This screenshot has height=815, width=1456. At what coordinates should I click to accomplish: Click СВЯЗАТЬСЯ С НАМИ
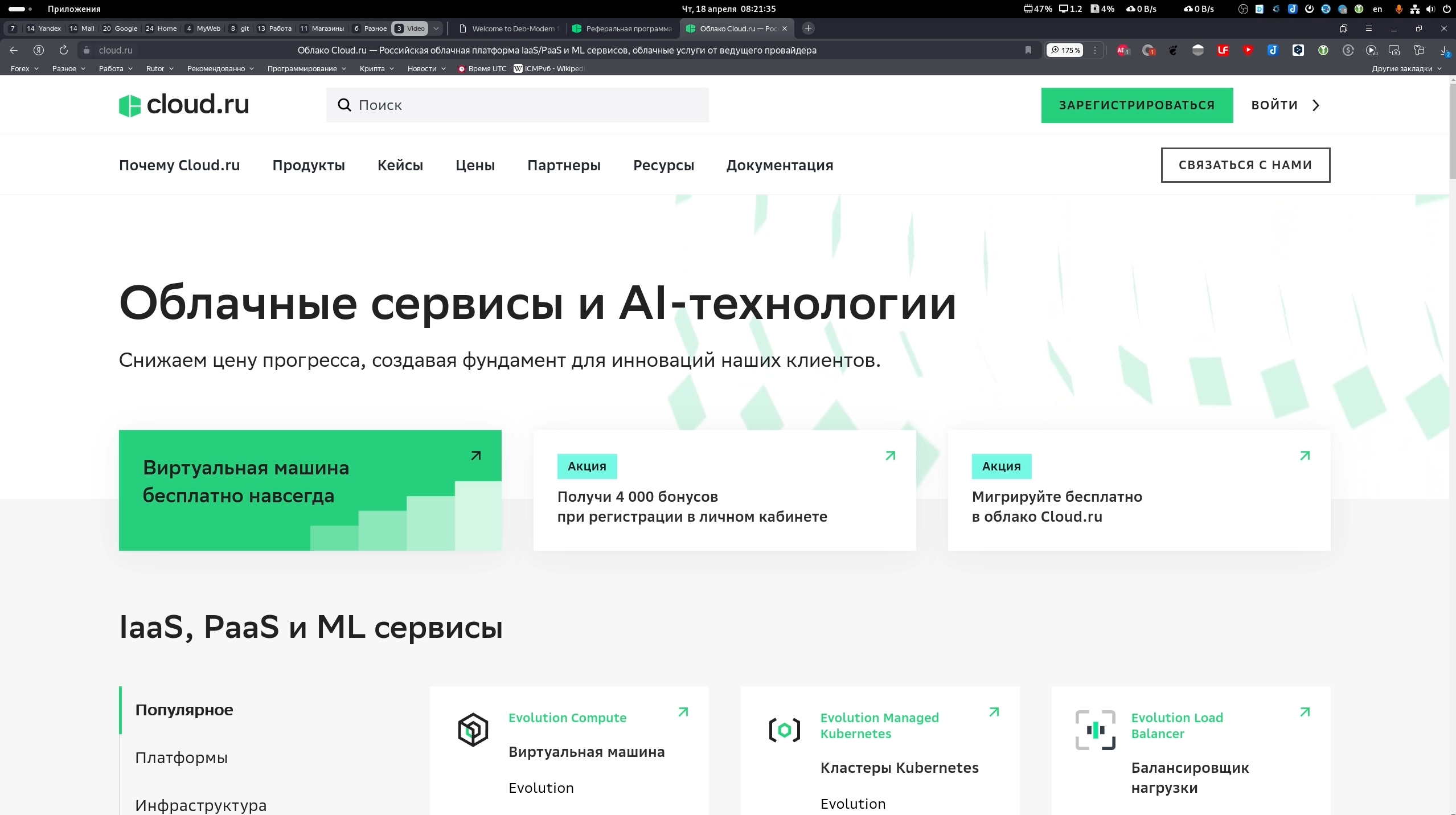tap(1245, 165)
